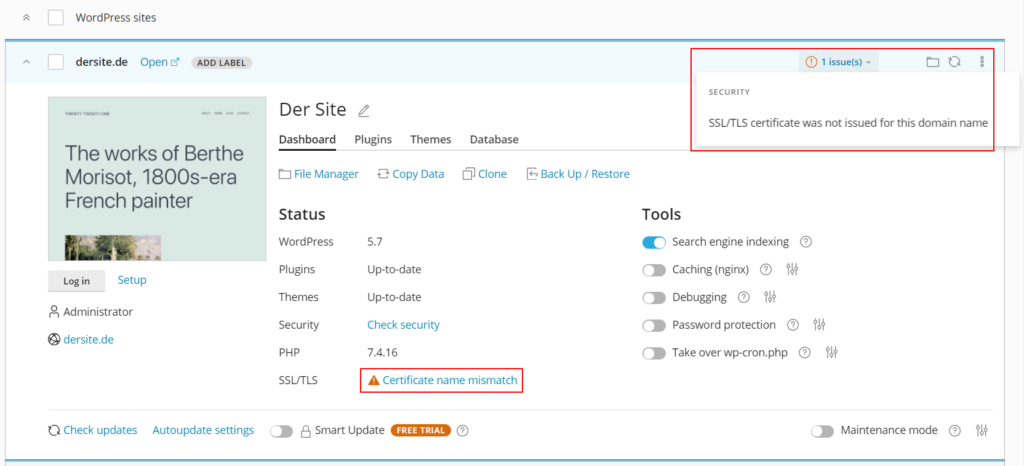
Task: Enable the Debugging toggle
Action: pyautogui.click(x=654, y=298)
